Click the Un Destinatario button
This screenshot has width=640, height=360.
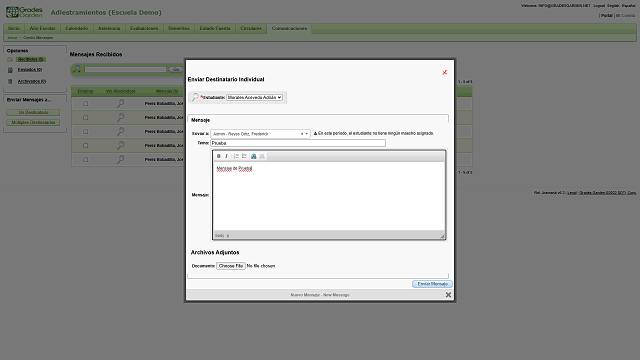(x=33, y=112)
